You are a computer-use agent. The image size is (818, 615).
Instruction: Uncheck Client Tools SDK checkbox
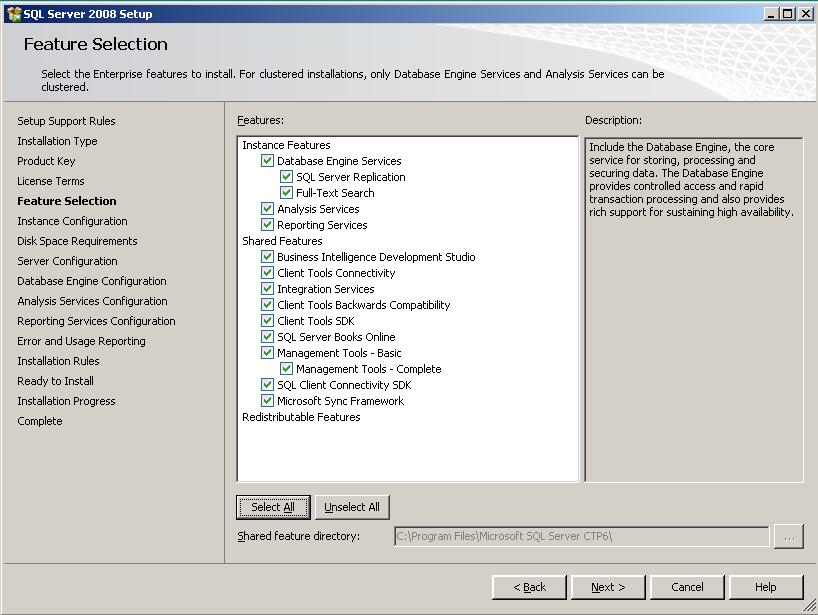tap(267, 321)
